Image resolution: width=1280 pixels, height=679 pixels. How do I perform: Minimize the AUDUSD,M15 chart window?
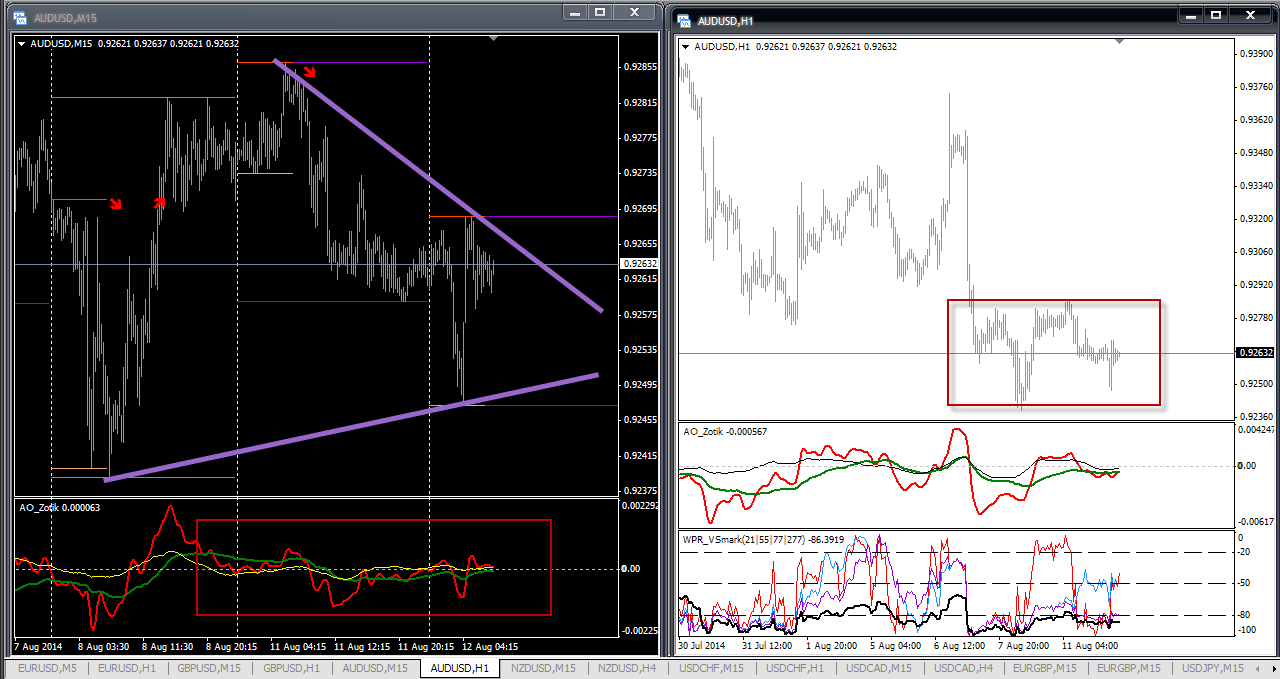pos(576,13)
